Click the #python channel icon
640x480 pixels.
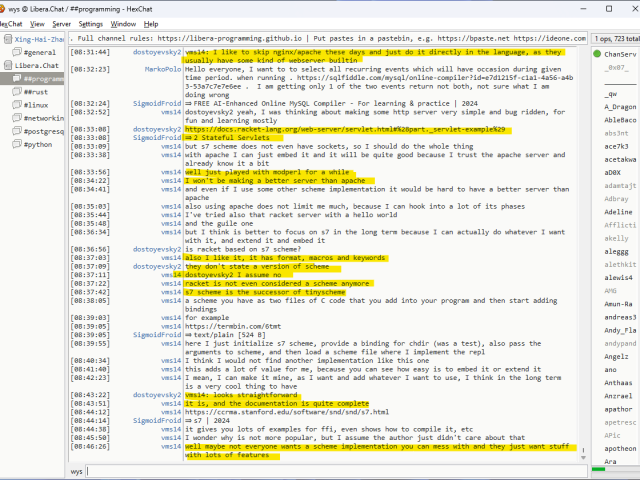(17, 143)
